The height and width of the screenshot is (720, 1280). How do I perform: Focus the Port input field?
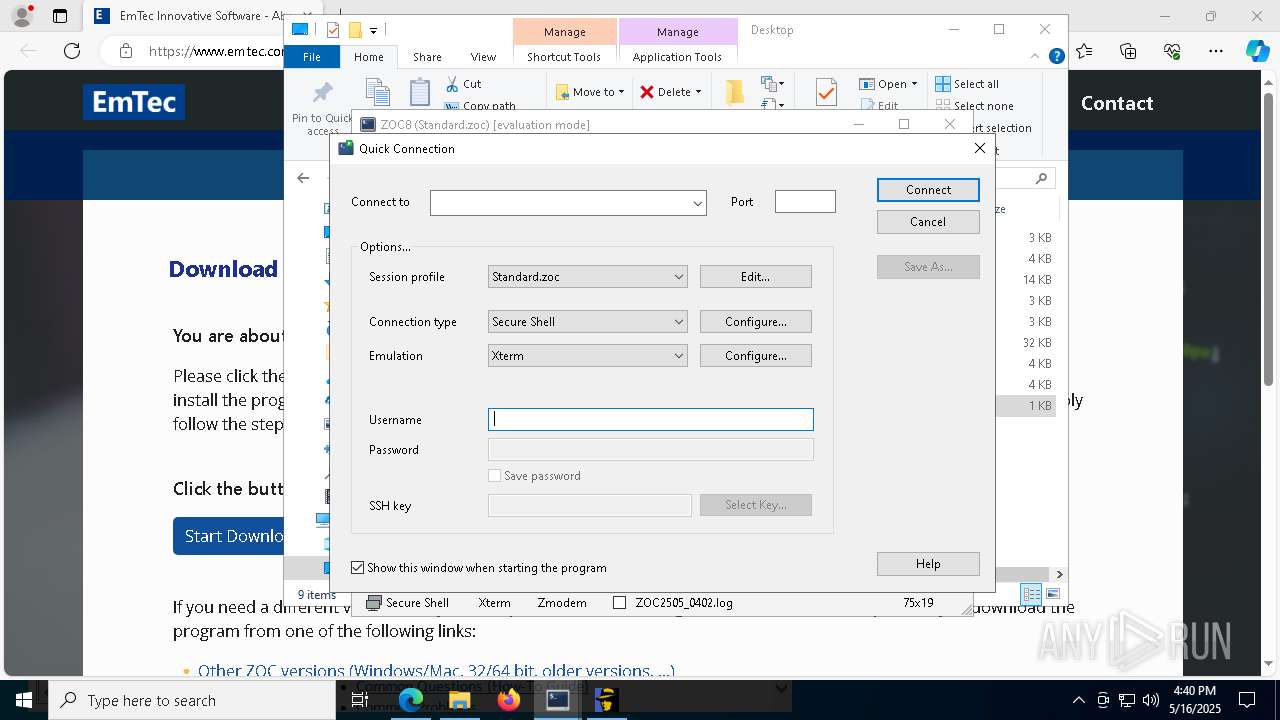(805, 202)
